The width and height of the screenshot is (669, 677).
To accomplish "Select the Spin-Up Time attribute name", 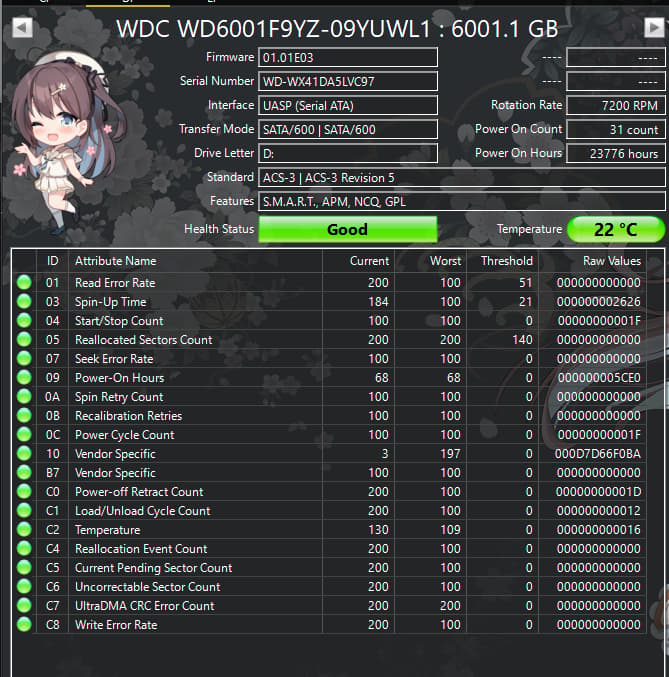I will tap(111, 302).
